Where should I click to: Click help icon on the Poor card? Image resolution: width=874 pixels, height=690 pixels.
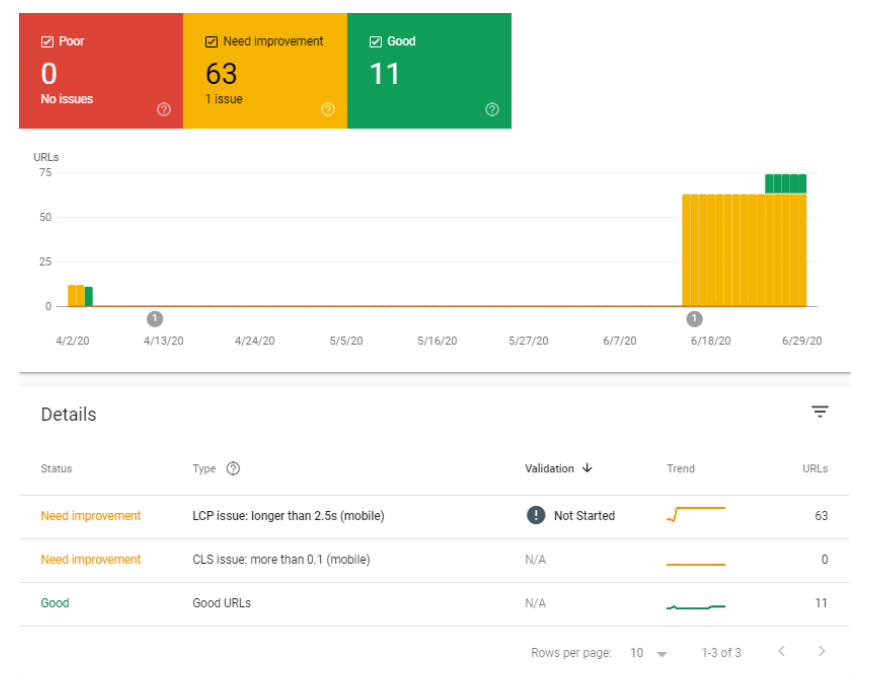click(x=164, y=110)
